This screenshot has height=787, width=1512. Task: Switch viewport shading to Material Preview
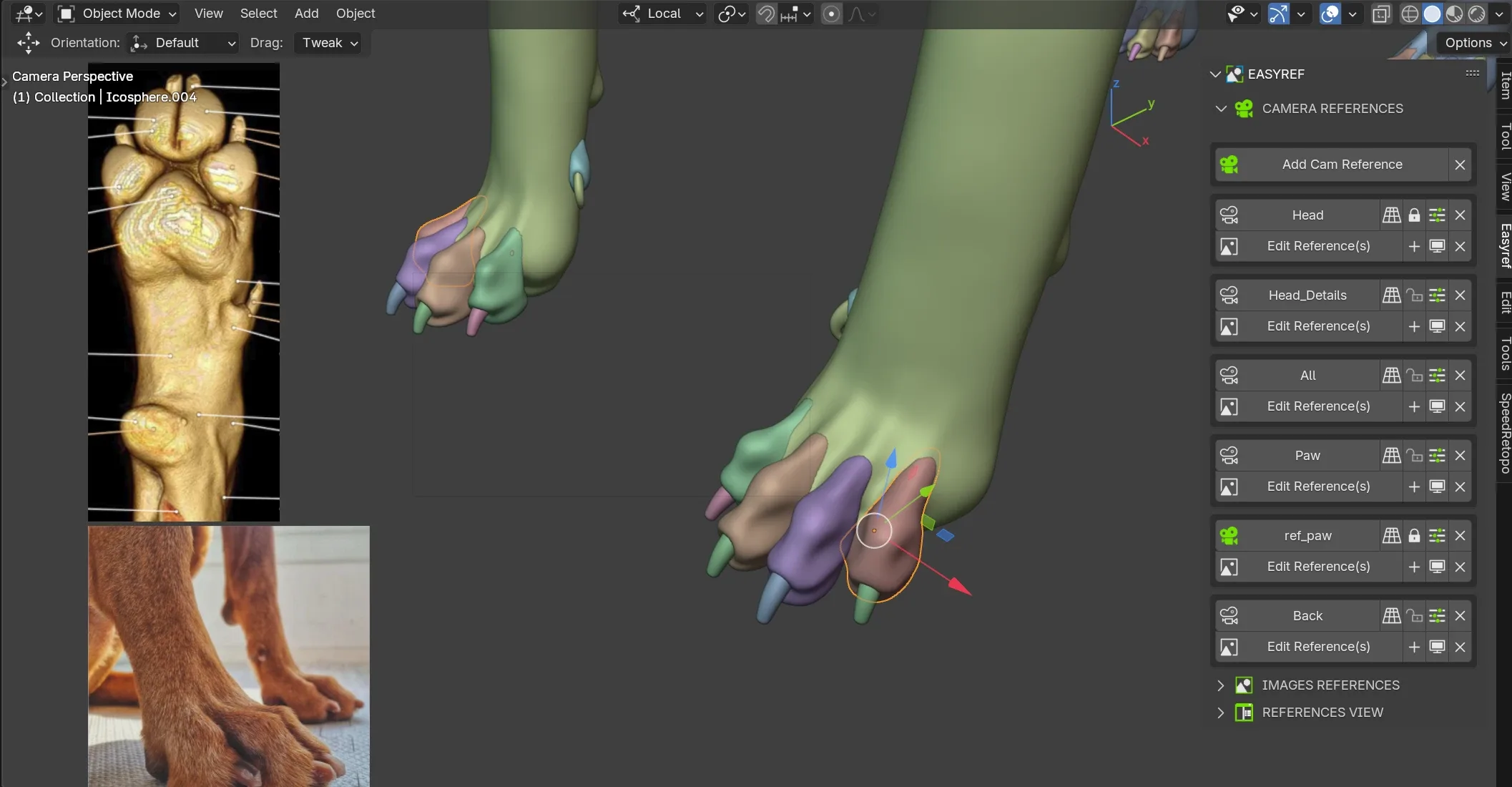click(1454, 14)
